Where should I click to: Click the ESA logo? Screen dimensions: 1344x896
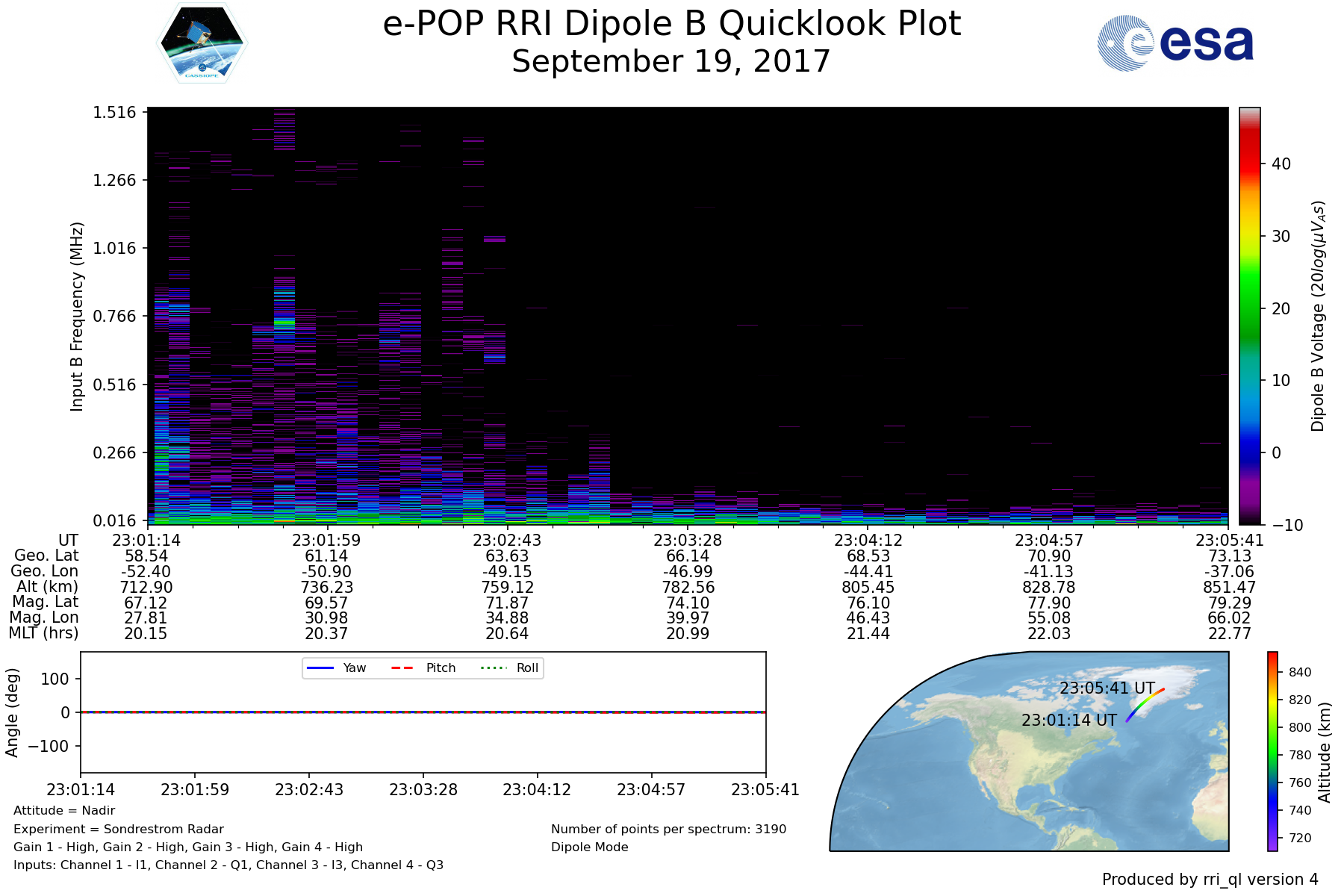tap(1175, 43)
